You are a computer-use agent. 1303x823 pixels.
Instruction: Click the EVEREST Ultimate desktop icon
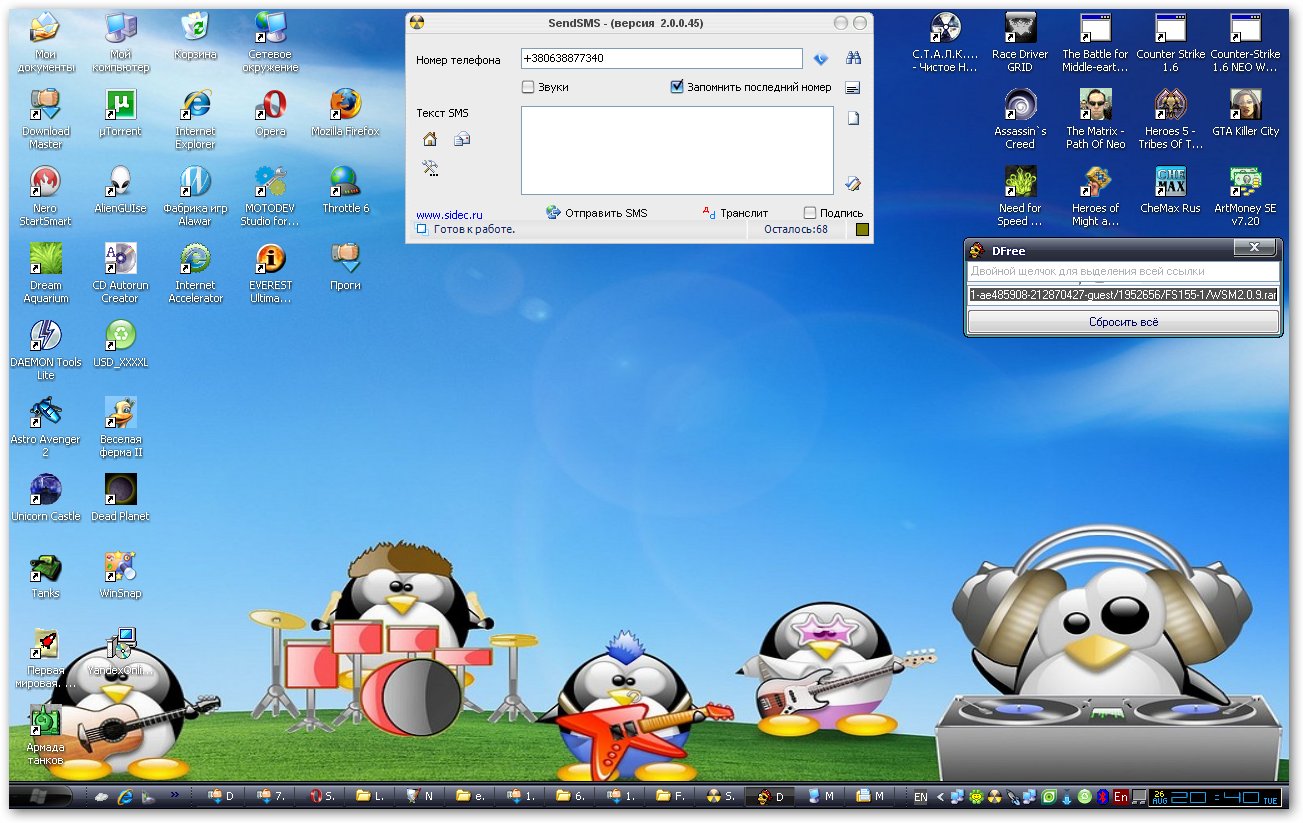click(270, 273)
